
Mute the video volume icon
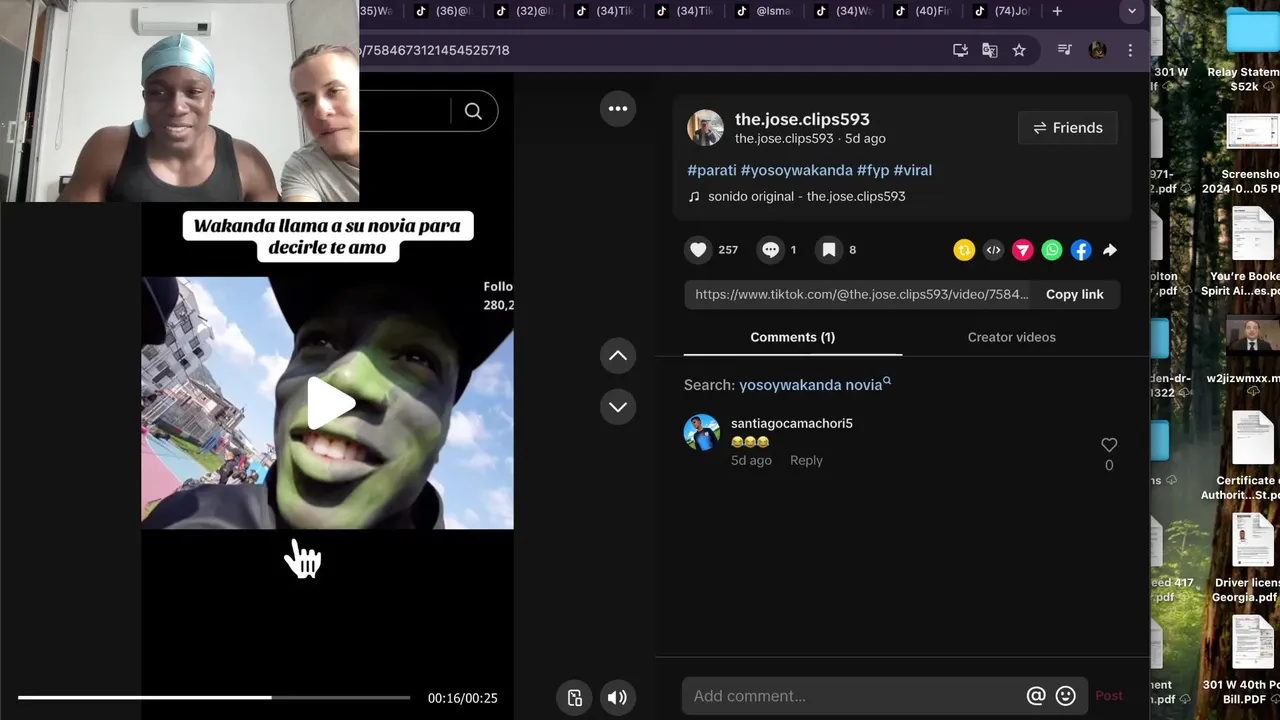(617, 698)
